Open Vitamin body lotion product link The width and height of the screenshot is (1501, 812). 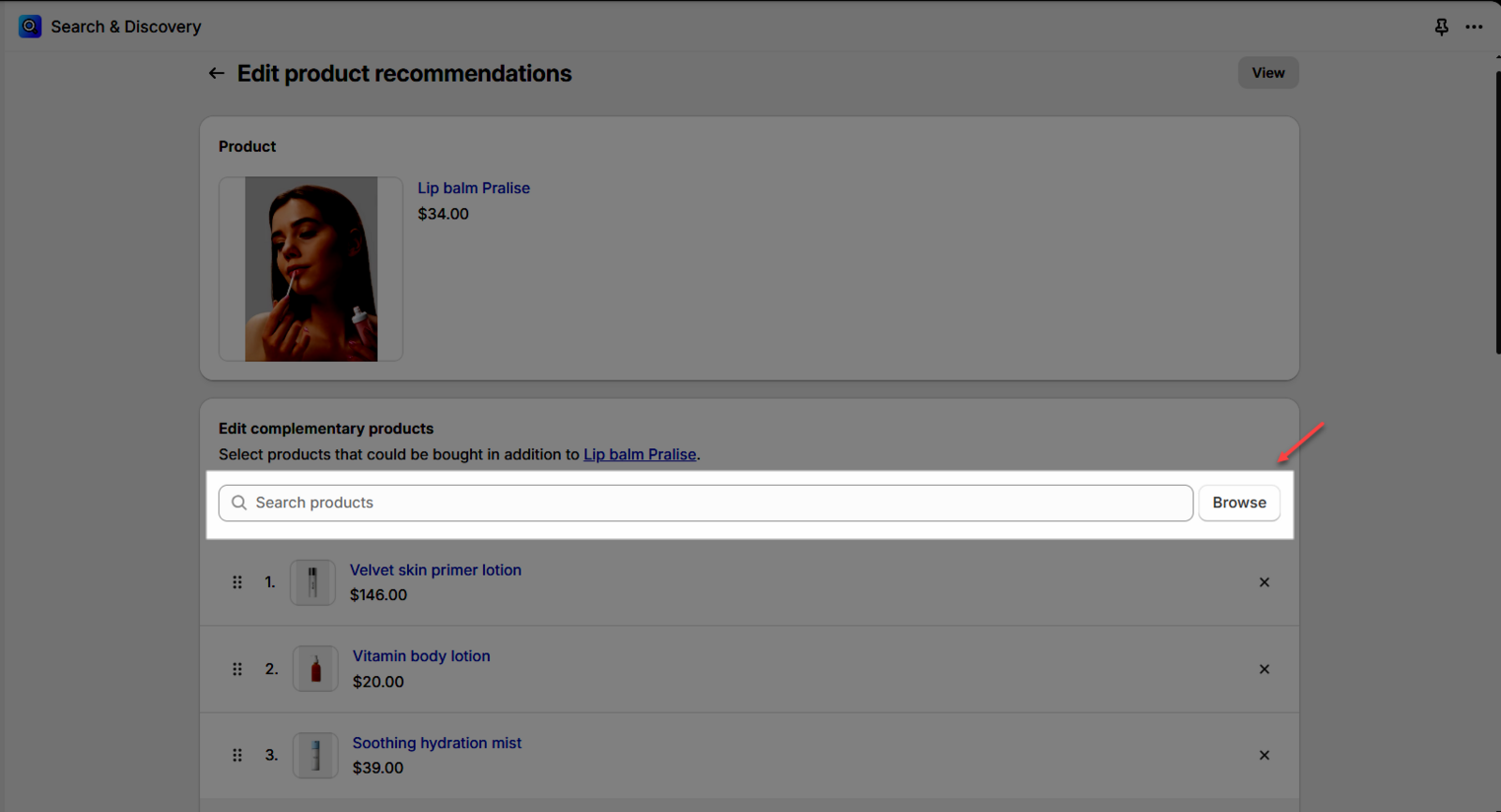pos(421,656)
